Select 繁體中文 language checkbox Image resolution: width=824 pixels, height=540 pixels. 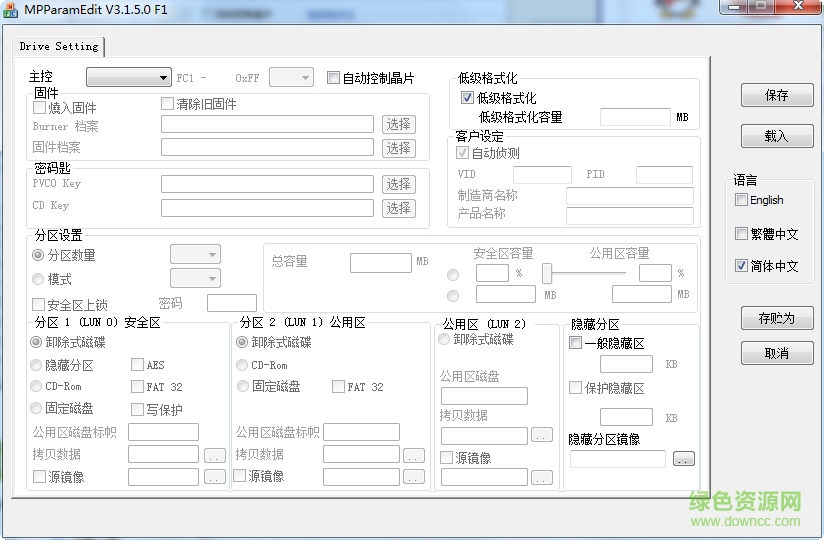click(x=741, y=234)
